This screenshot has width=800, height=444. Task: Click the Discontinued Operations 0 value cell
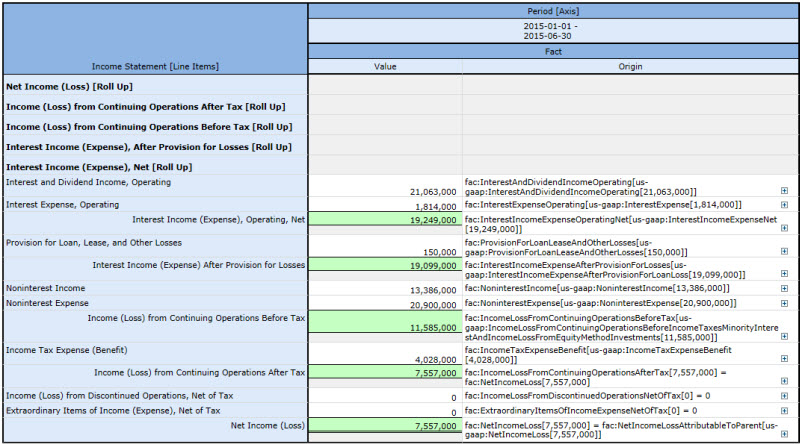tap(385, 396)
